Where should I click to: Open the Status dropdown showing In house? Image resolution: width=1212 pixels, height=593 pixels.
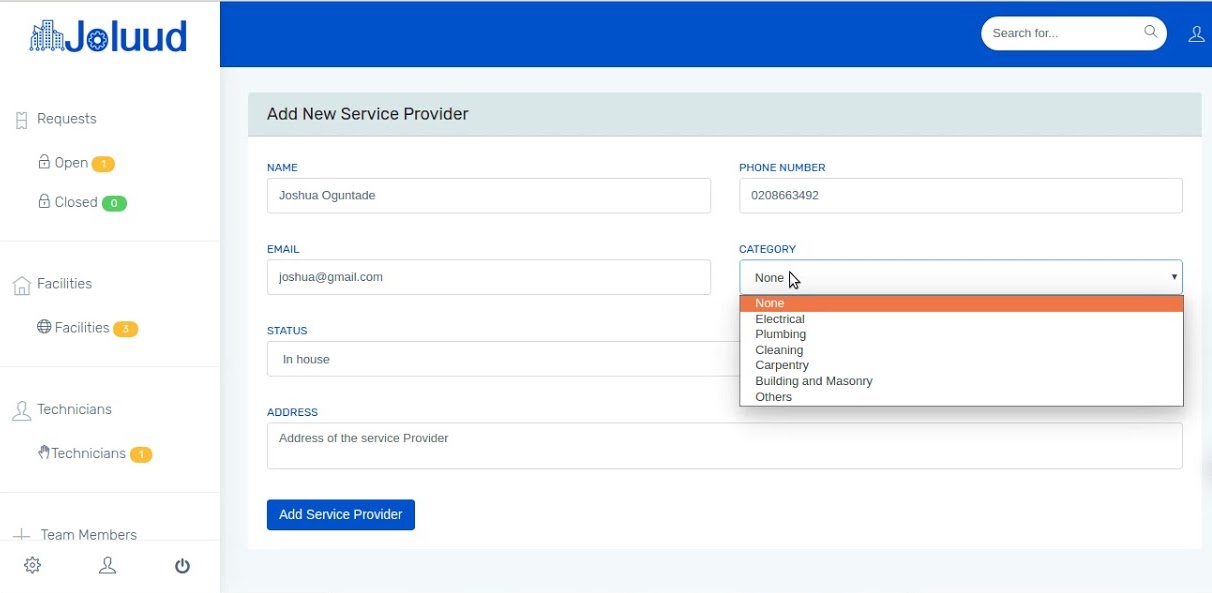[500, 359]
